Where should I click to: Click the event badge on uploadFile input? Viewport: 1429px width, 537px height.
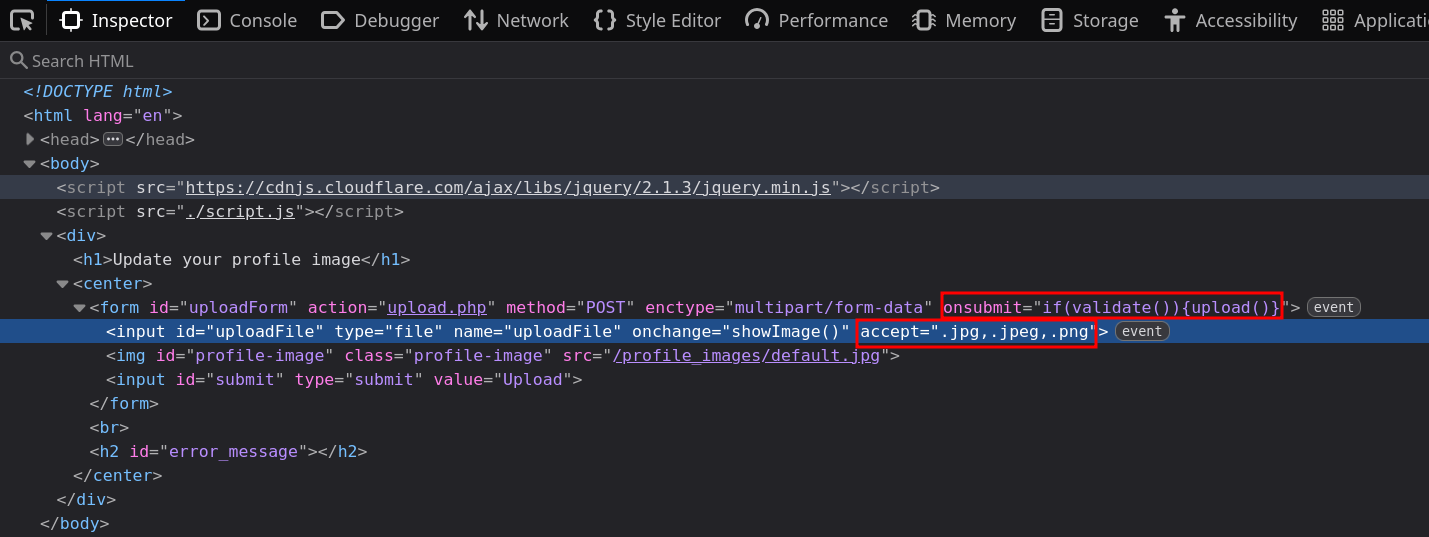(1142, 332)
